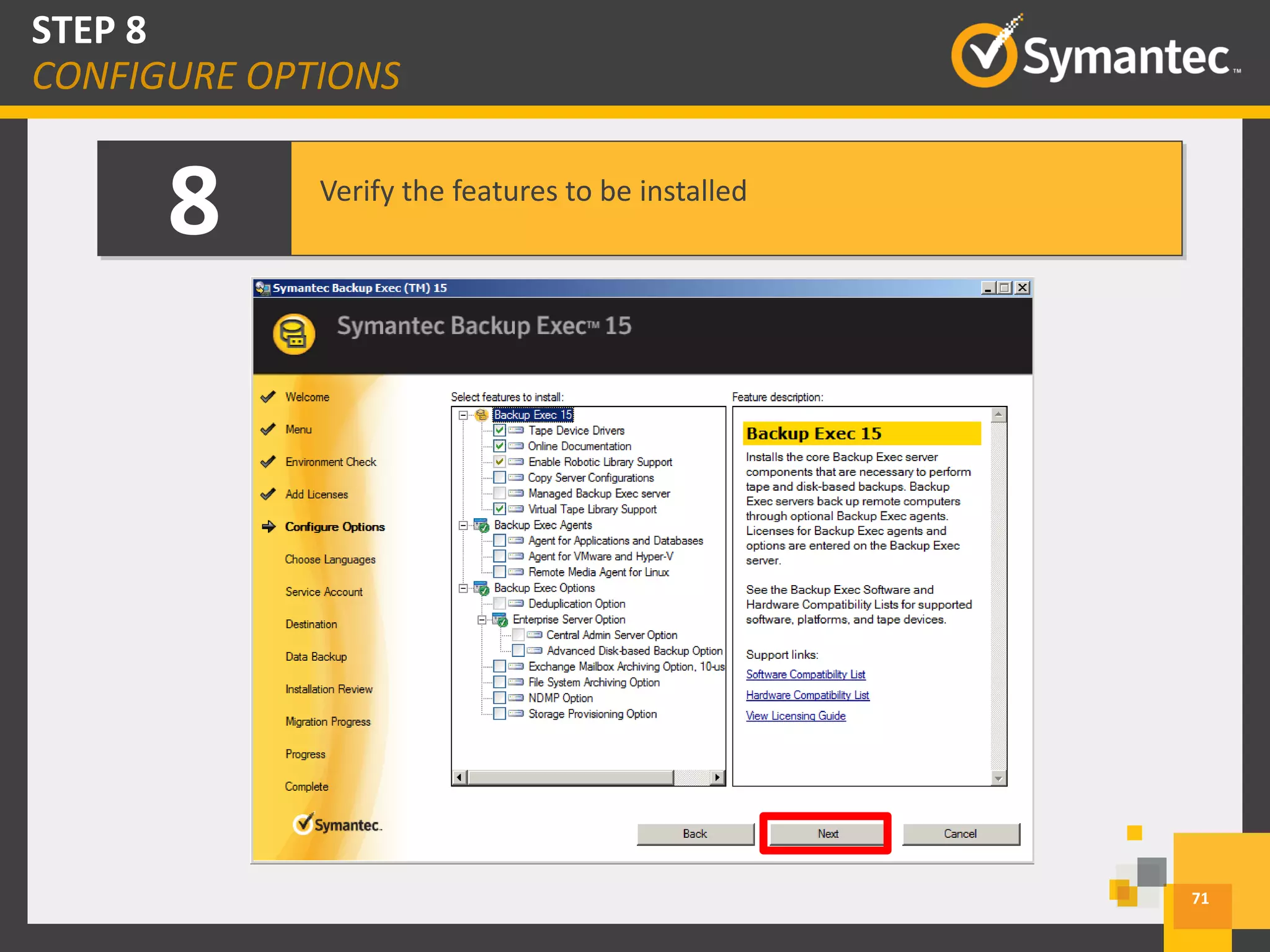The image size is (1270, 952).
Task: Uncheck Online Documentation checkbox
Action: click(499, 446)
